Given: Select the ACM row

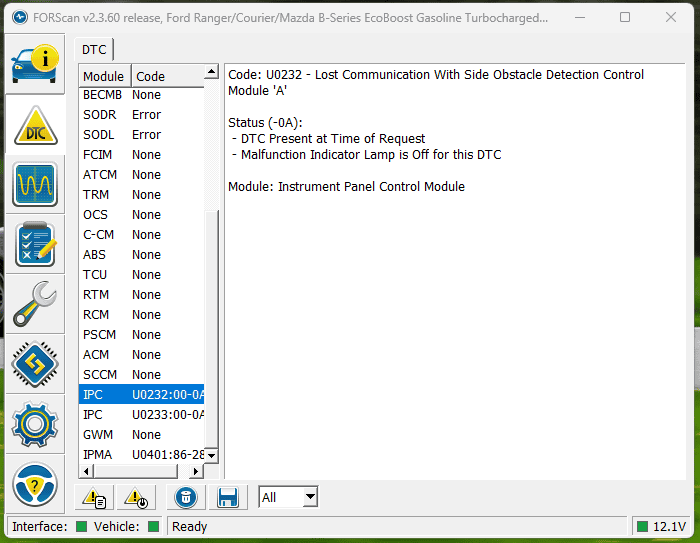Looking at the screenshot, I should [142, 355].
